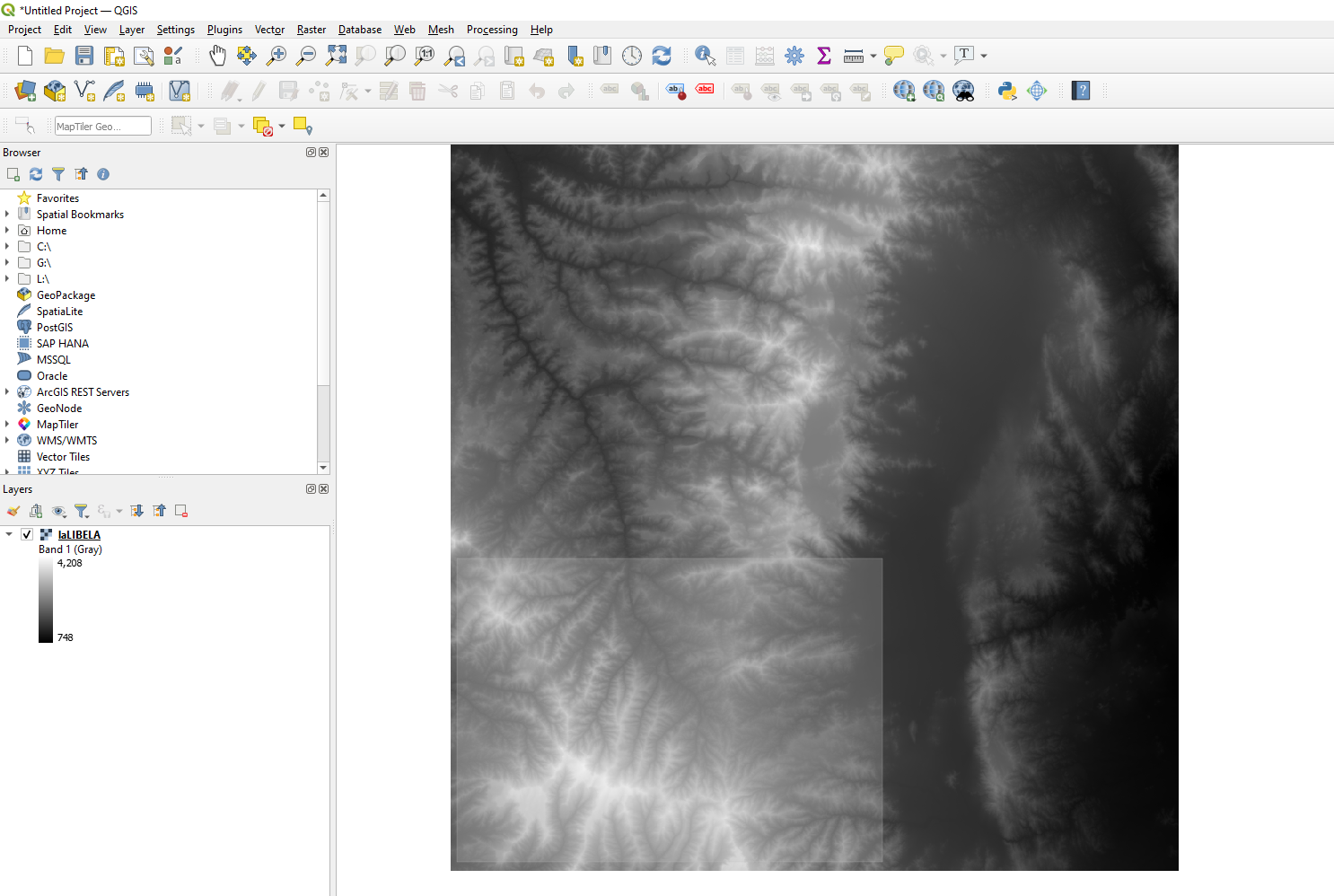Expand the WMS/WMTS tree entry
This screenshot has height=896, width=1334.
coord(9,440)
